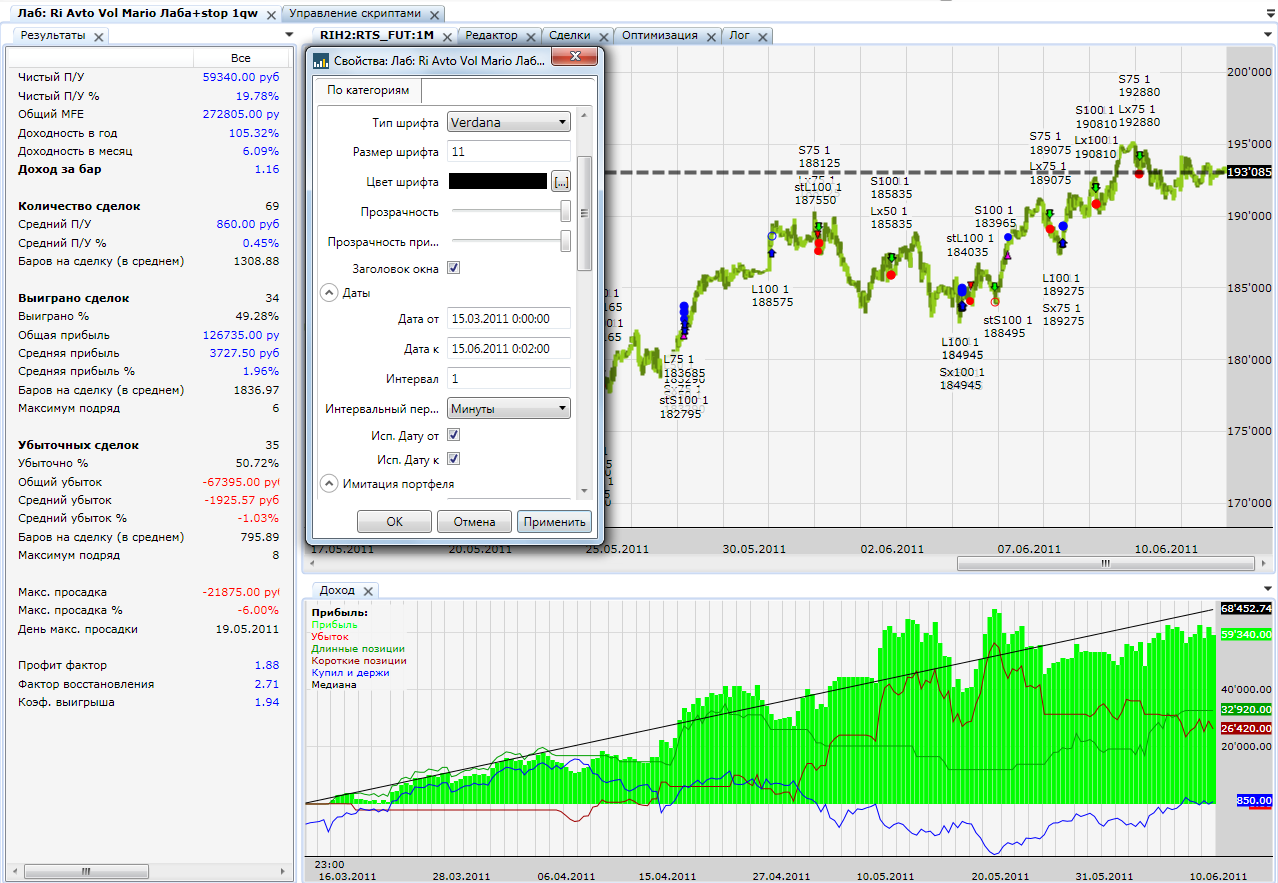Toggle the Заголовок окна checkbox
The image size is (1278, 883).
pos(453,268)
